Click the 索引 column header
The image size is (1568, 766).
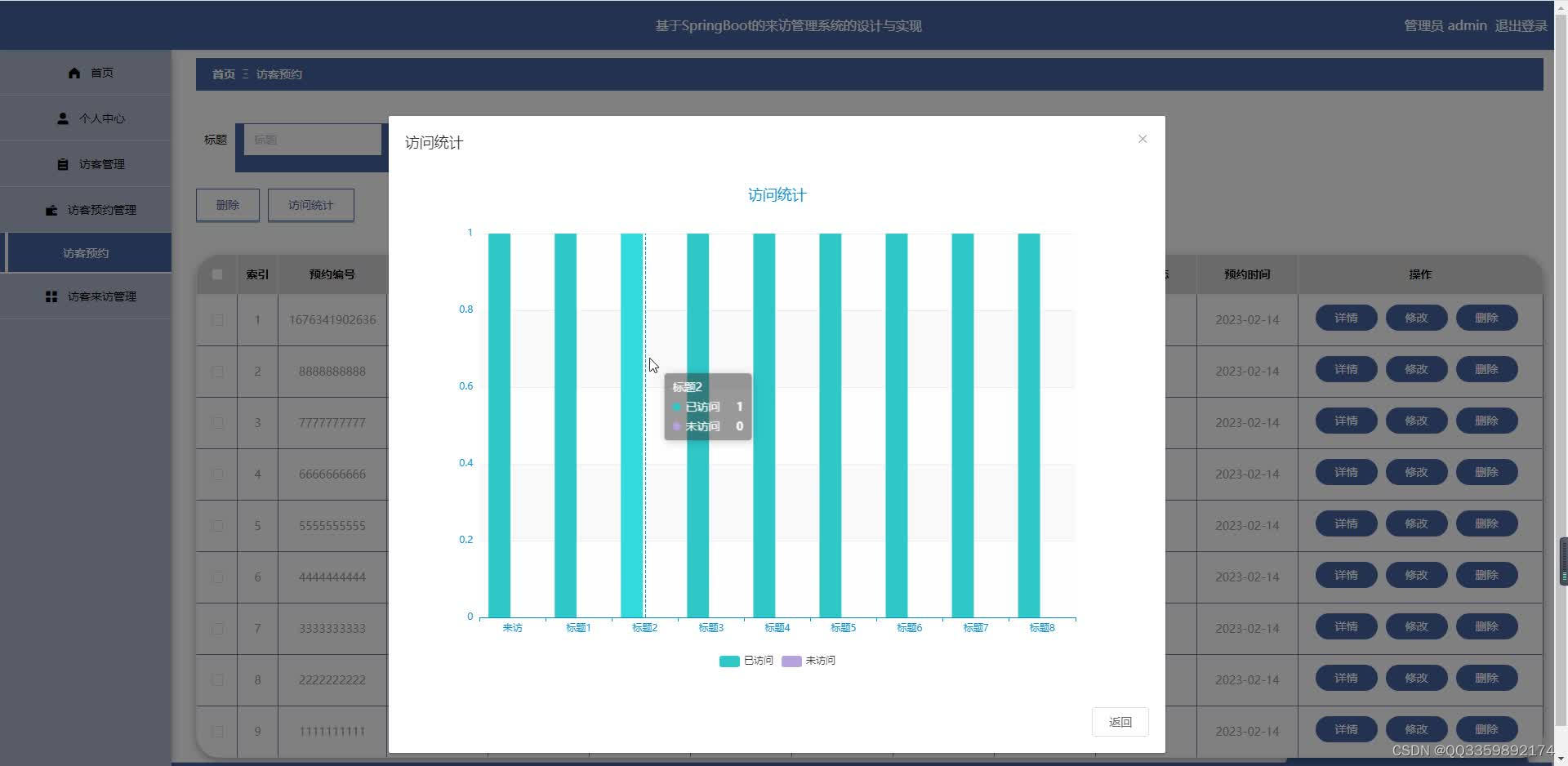pyautogui.click(x=257, y=274)
